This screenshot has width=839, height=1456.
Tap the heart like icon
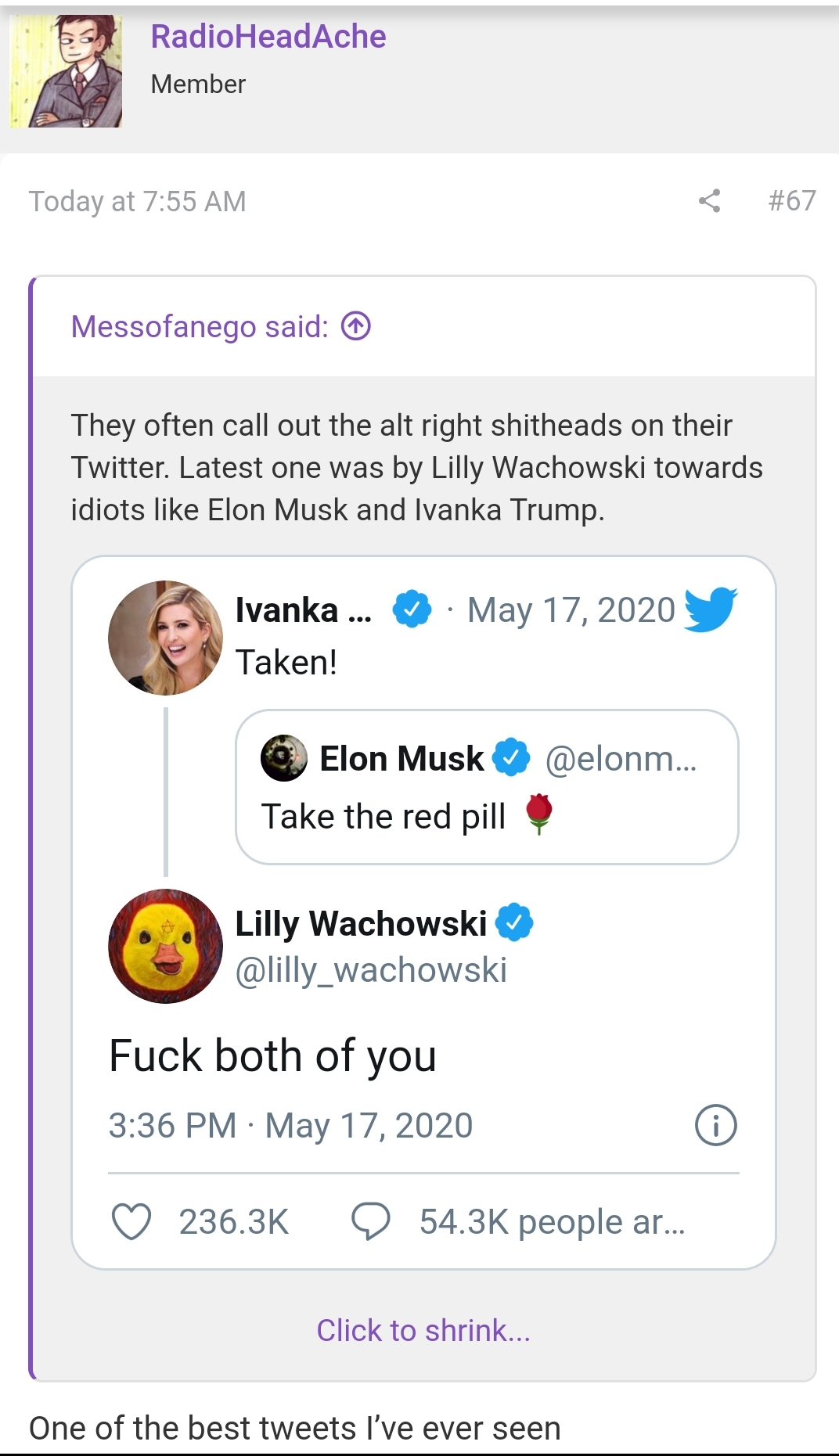(131, 1221)
